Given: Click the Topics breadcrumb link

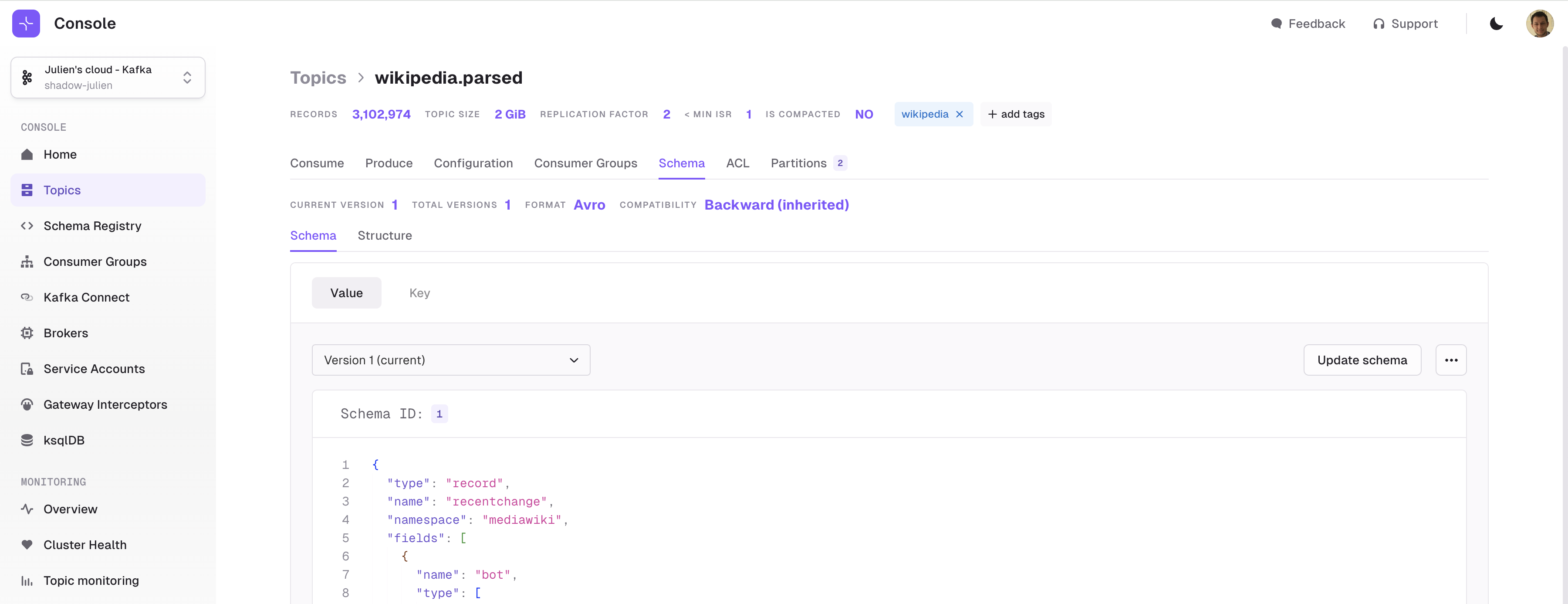Looking at the screenshot, I should click(x=318, y=78).
